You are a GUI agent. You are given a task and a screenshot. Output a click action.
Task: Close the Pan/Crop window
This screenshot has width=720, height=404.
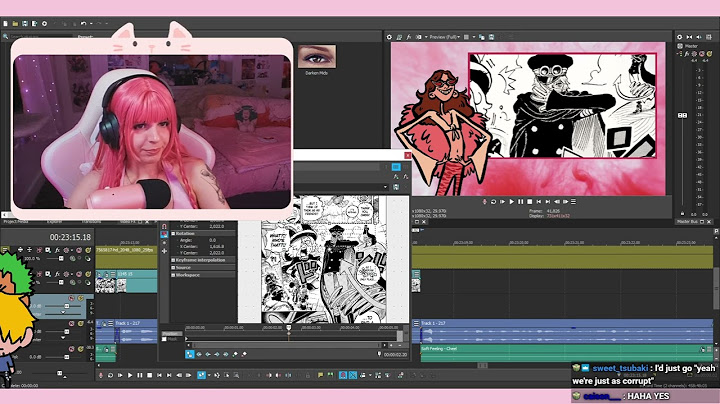click(x=407, y=155)
